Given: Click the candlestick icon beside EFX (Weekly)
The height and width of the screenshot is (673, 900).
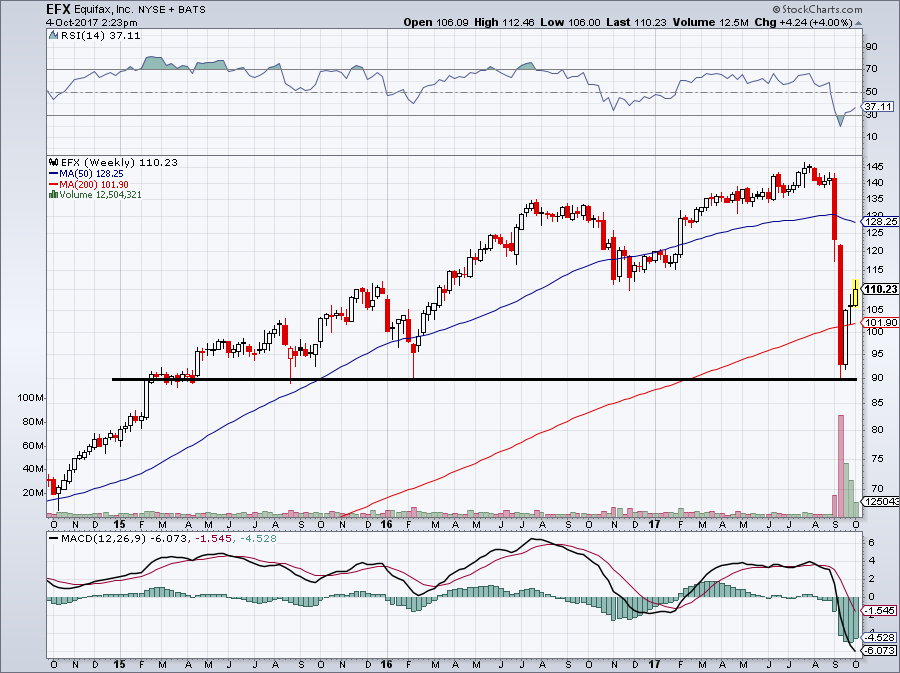Looking at the screenshot, I should pyautogui.click(x=54, y=162).
